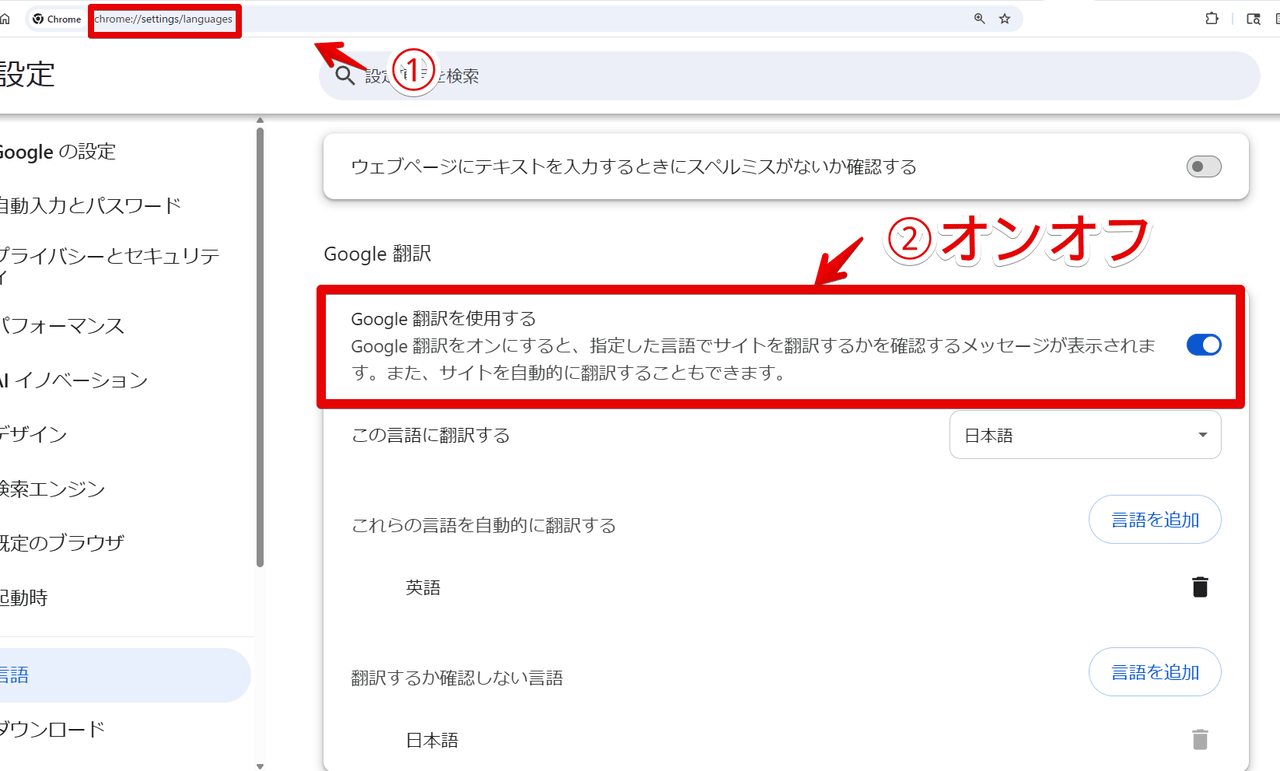Click inside the chrome://settings/languages address bar
Screen dimensions: 1280x771
164,18
